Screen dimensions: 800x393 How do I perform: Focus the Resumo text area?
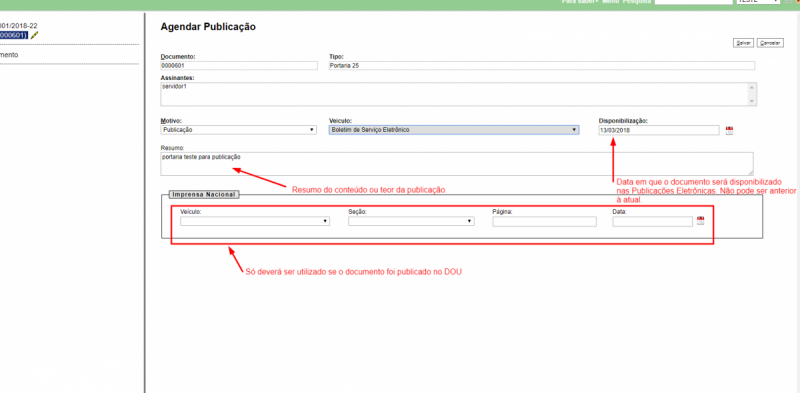click(457, 164)
